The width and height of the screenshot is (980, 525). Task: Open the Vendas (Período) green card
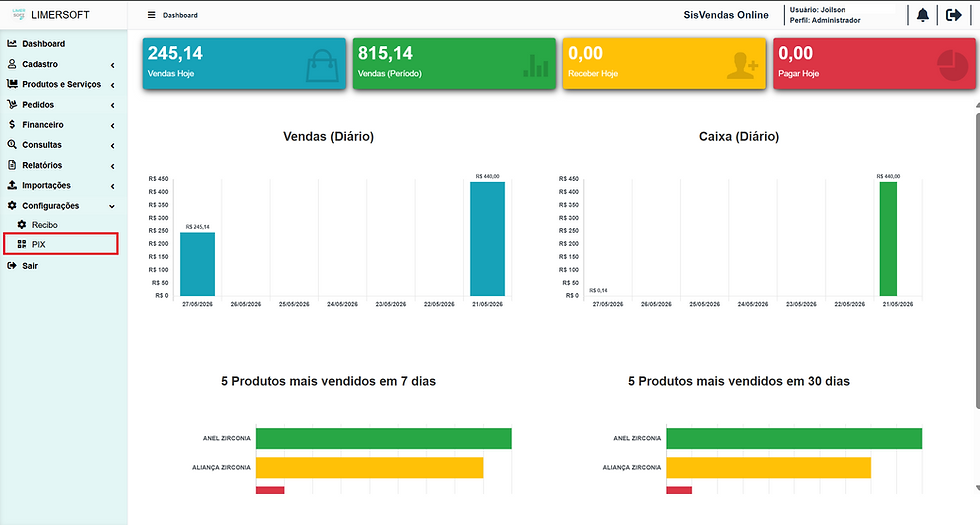click(x=454, y=64)
